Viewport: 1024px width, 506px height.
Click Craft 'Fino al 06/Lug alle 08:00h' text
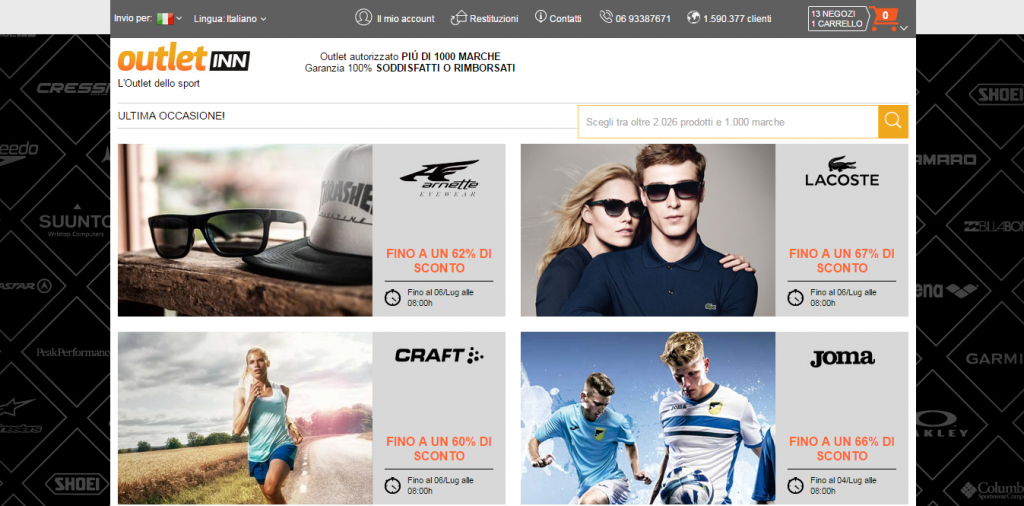pos(440,486)
